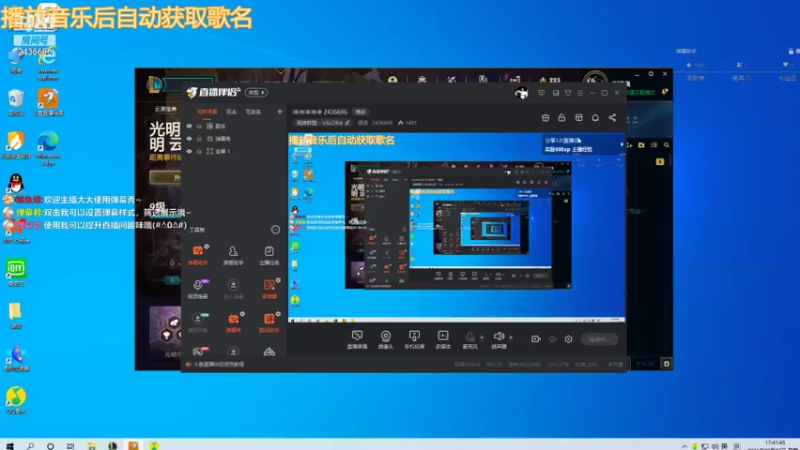The image size is (800, 450).
Task: Click the message icon in 直播伴侣 title bar
Action: click(542, 93)
